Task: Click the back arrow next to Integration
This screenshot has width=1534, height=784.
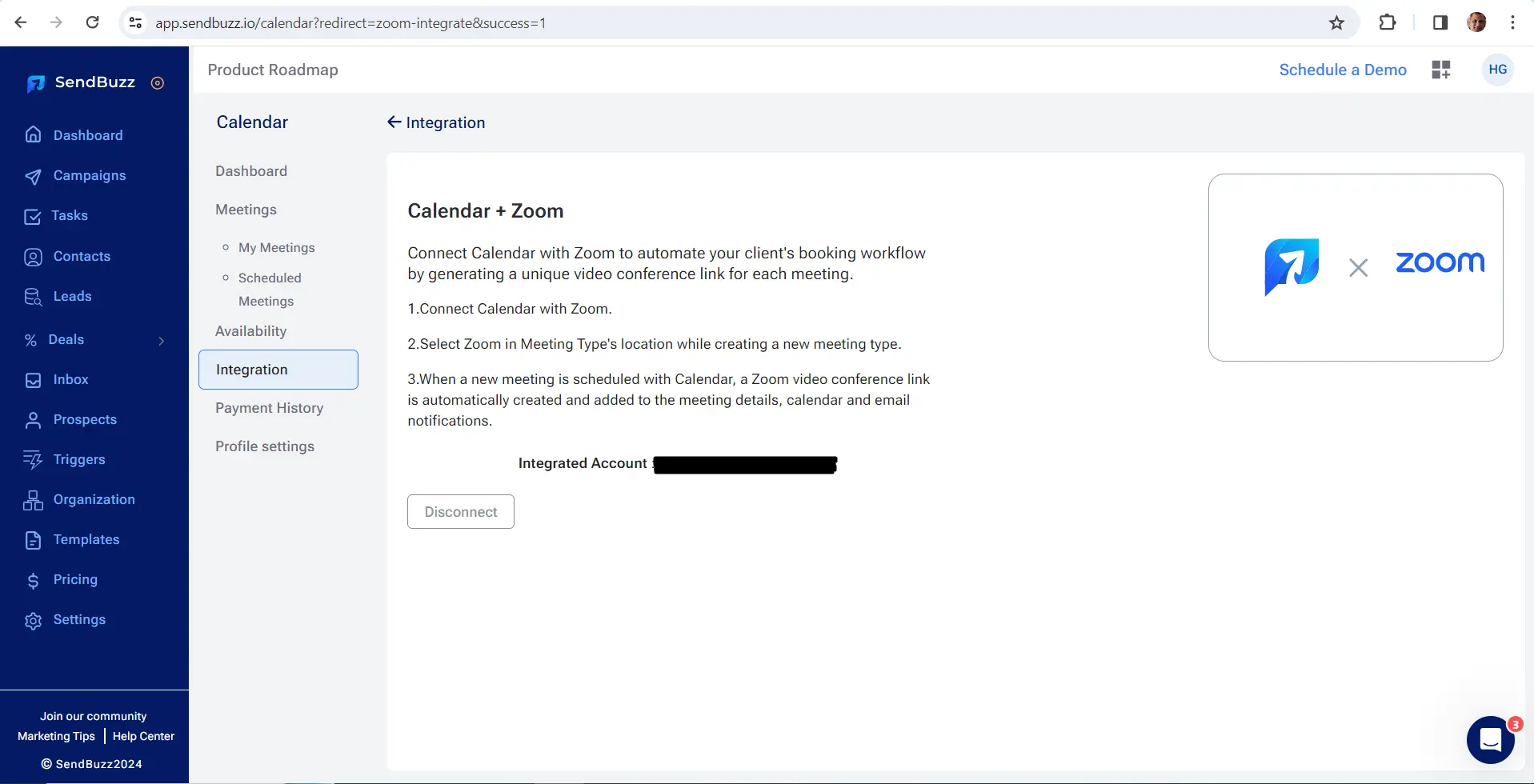Action: pos(394,122)
